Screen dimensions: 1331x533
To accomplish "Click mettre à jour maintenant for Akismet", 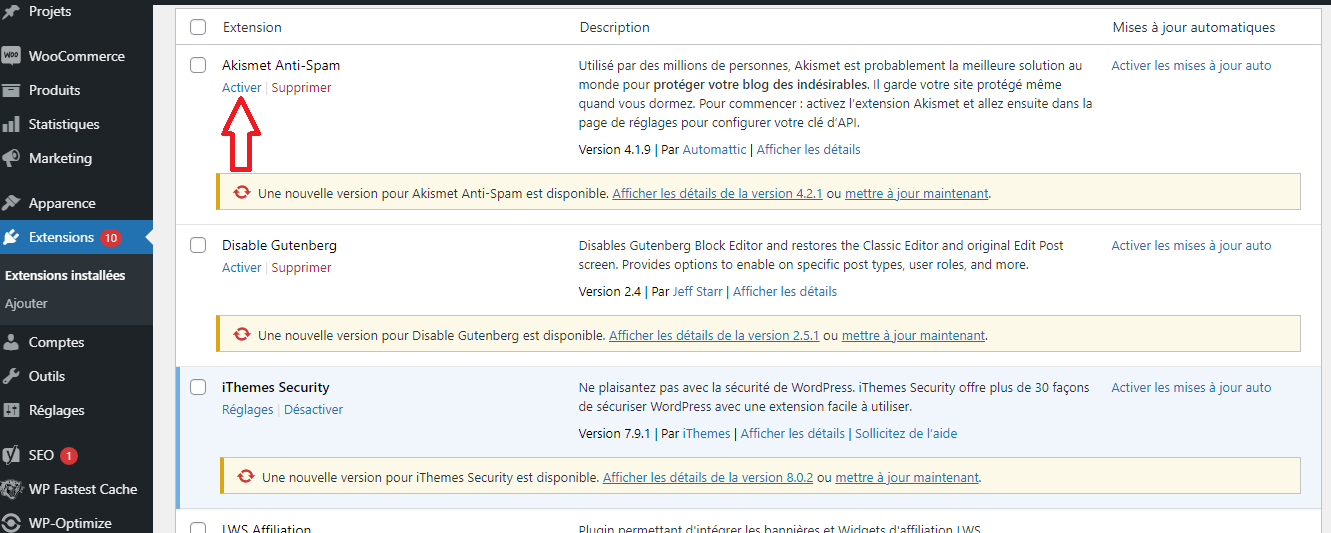I will [917, 193].
